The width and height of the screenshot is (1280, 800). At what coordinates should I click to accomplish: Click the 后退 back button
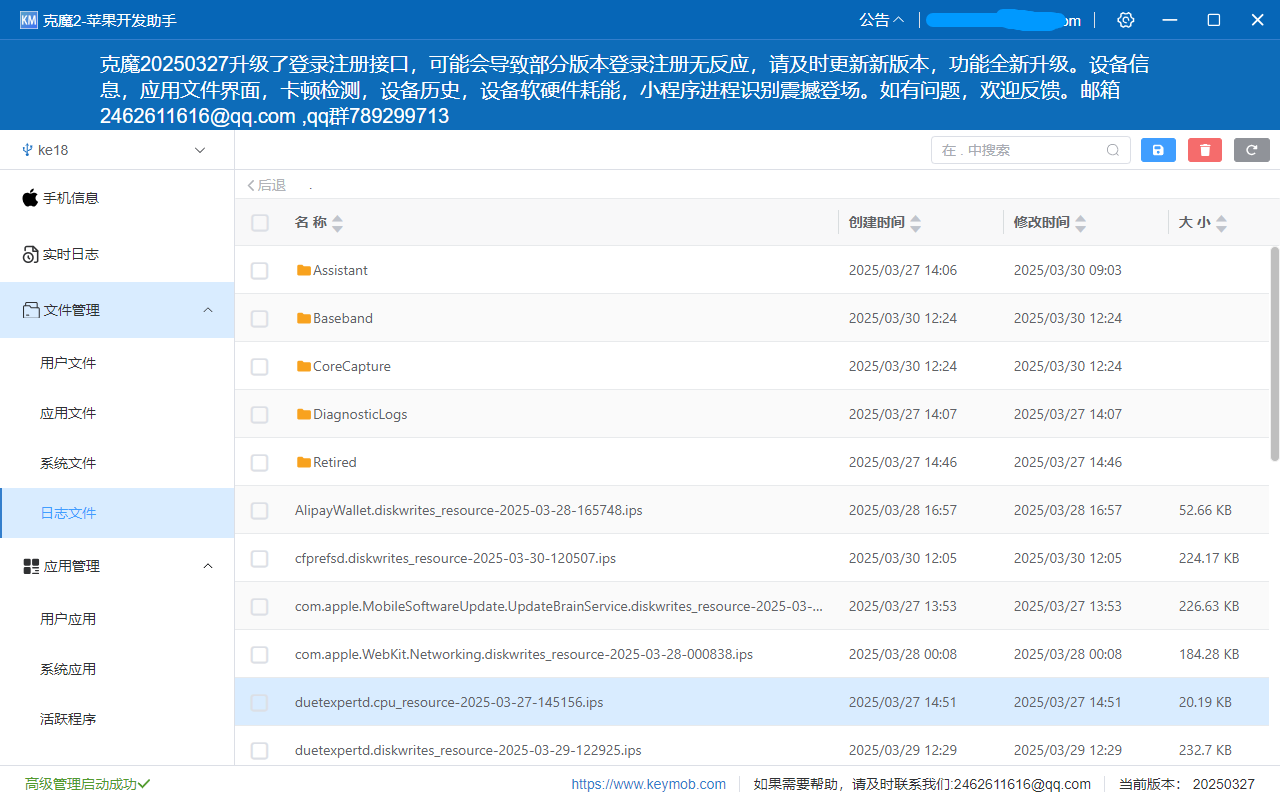pyautogui.click(x=266, y=185)
